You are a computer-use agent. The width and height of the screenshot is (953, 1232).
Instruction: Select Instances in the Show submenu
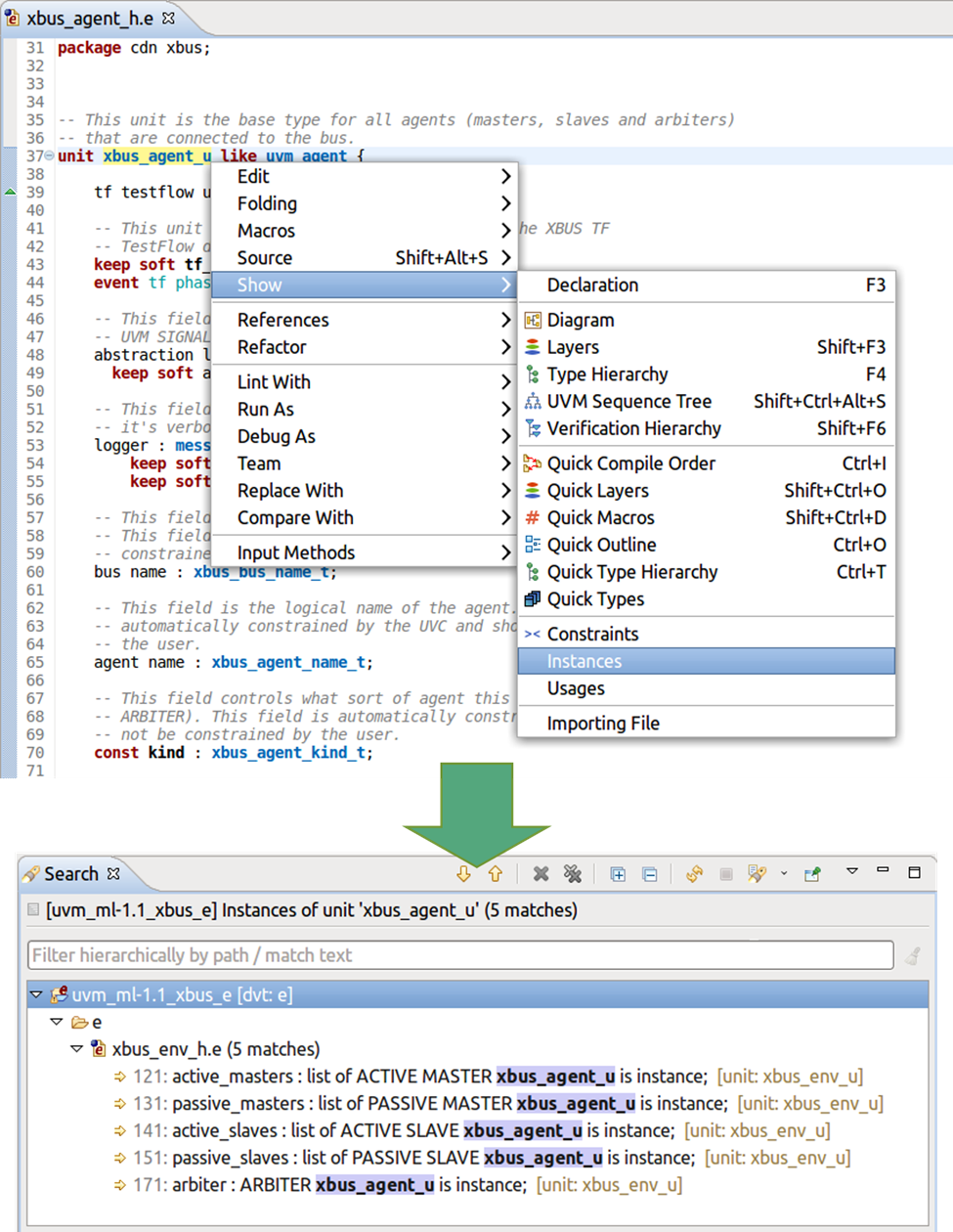[x=706, y=662]
